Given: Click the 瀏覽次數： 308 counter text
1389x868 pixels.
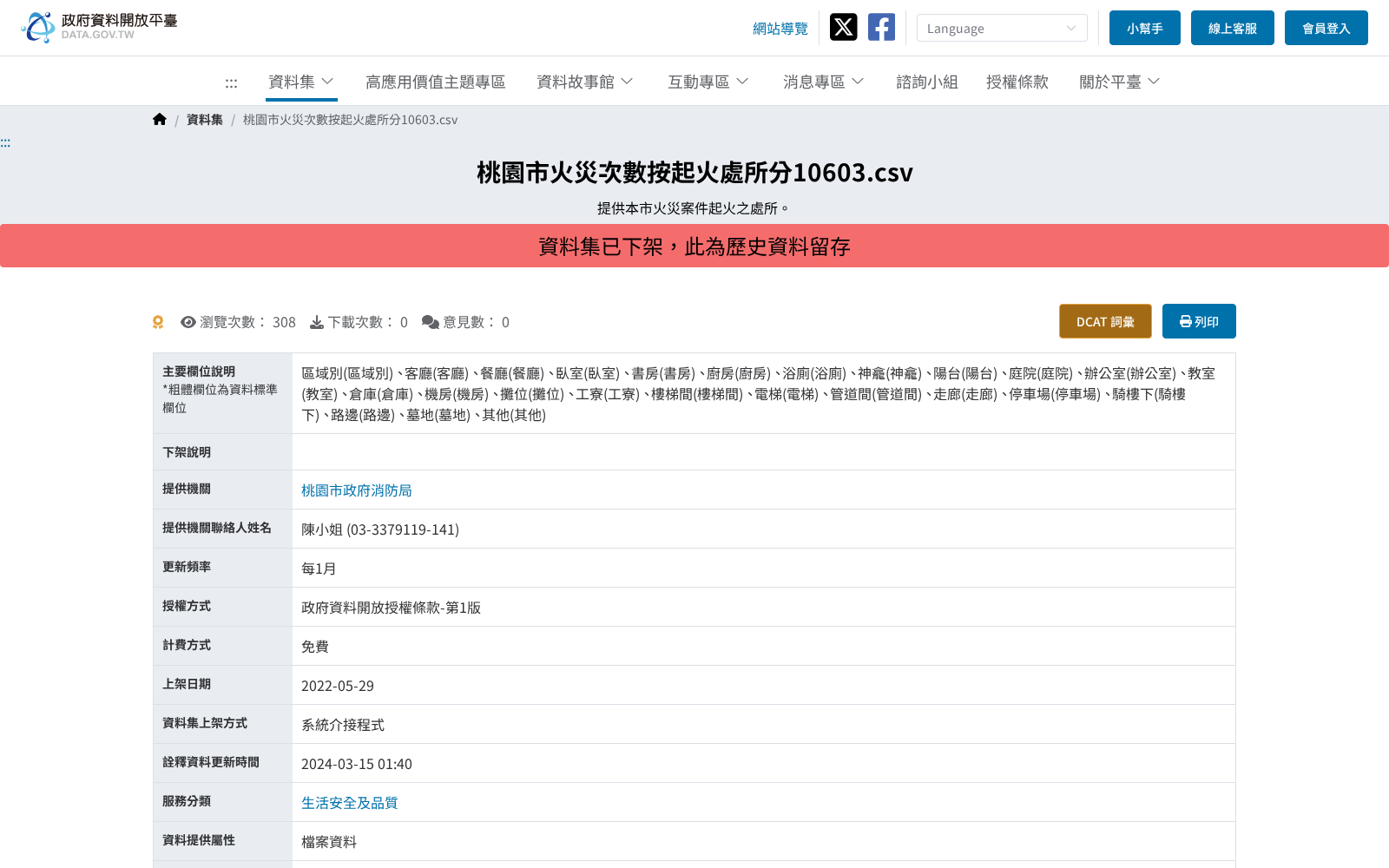Looking at the screenshot, I should pos(247,322).
